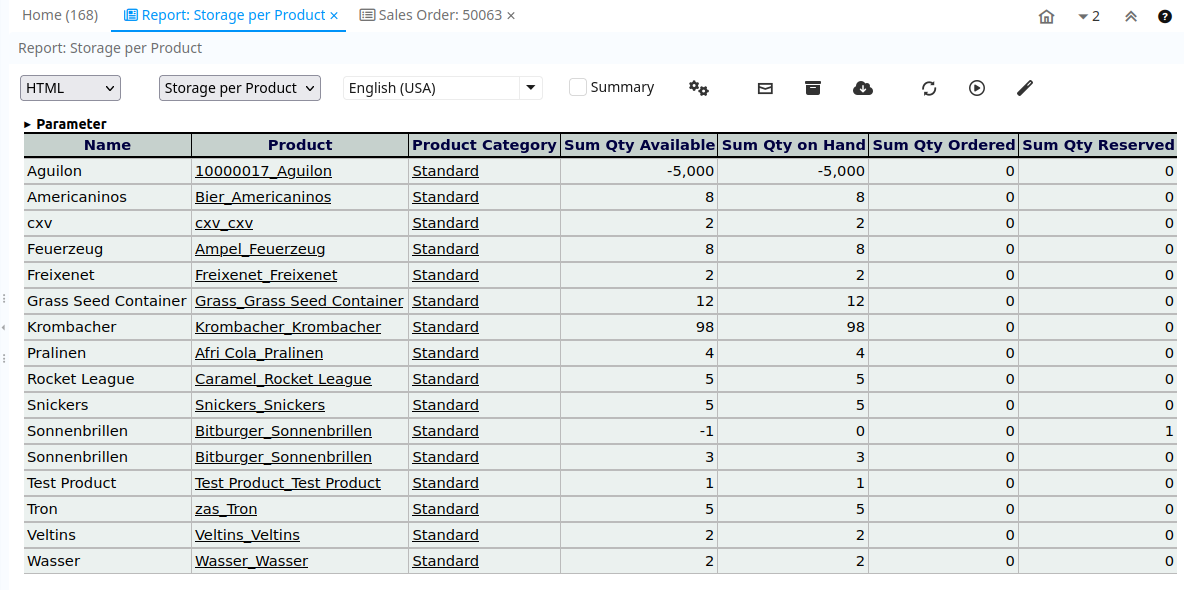
Task: Export report with cloud download icon
Action: (862, 88)
